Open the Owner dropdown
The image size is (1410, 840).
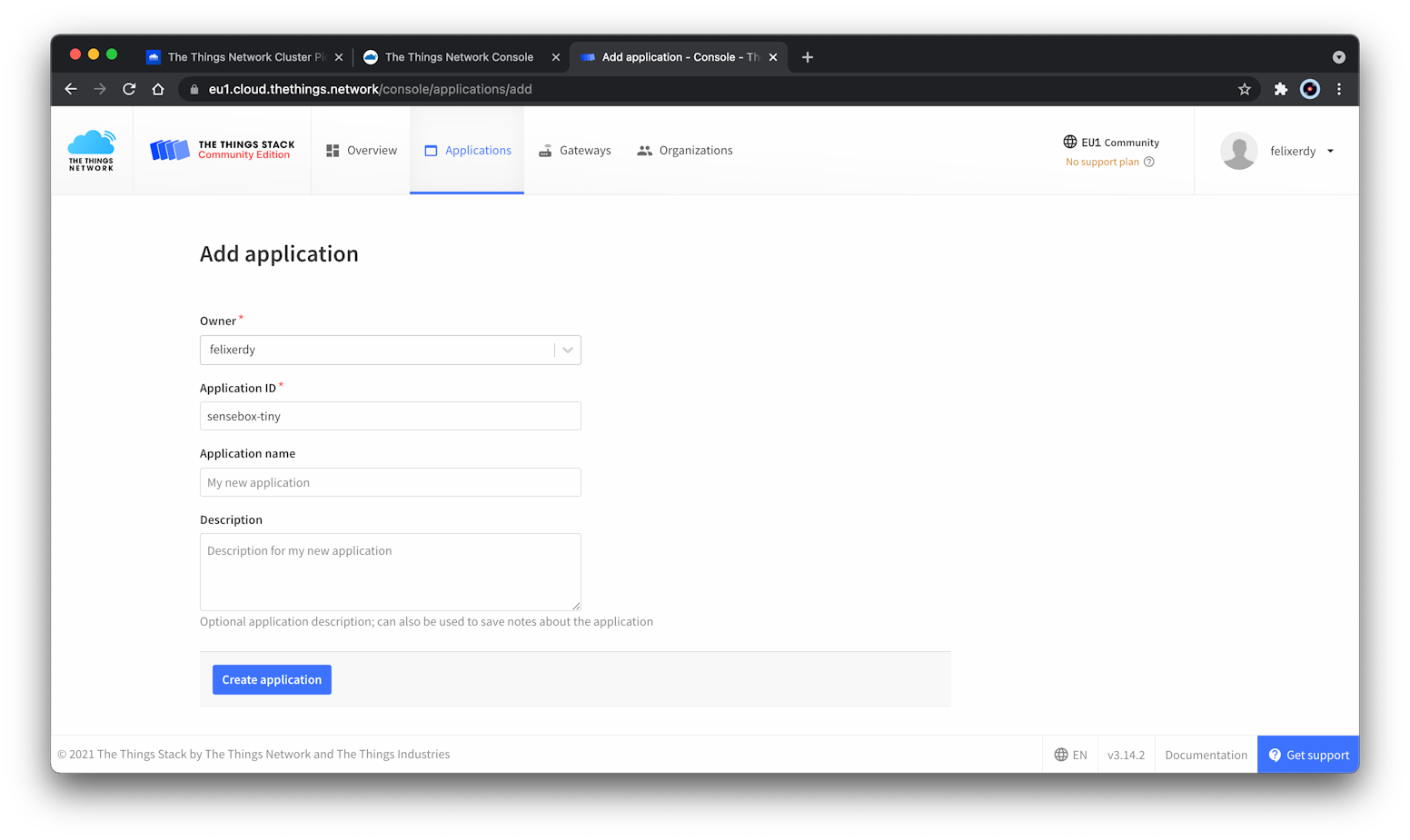coord(390,350)
